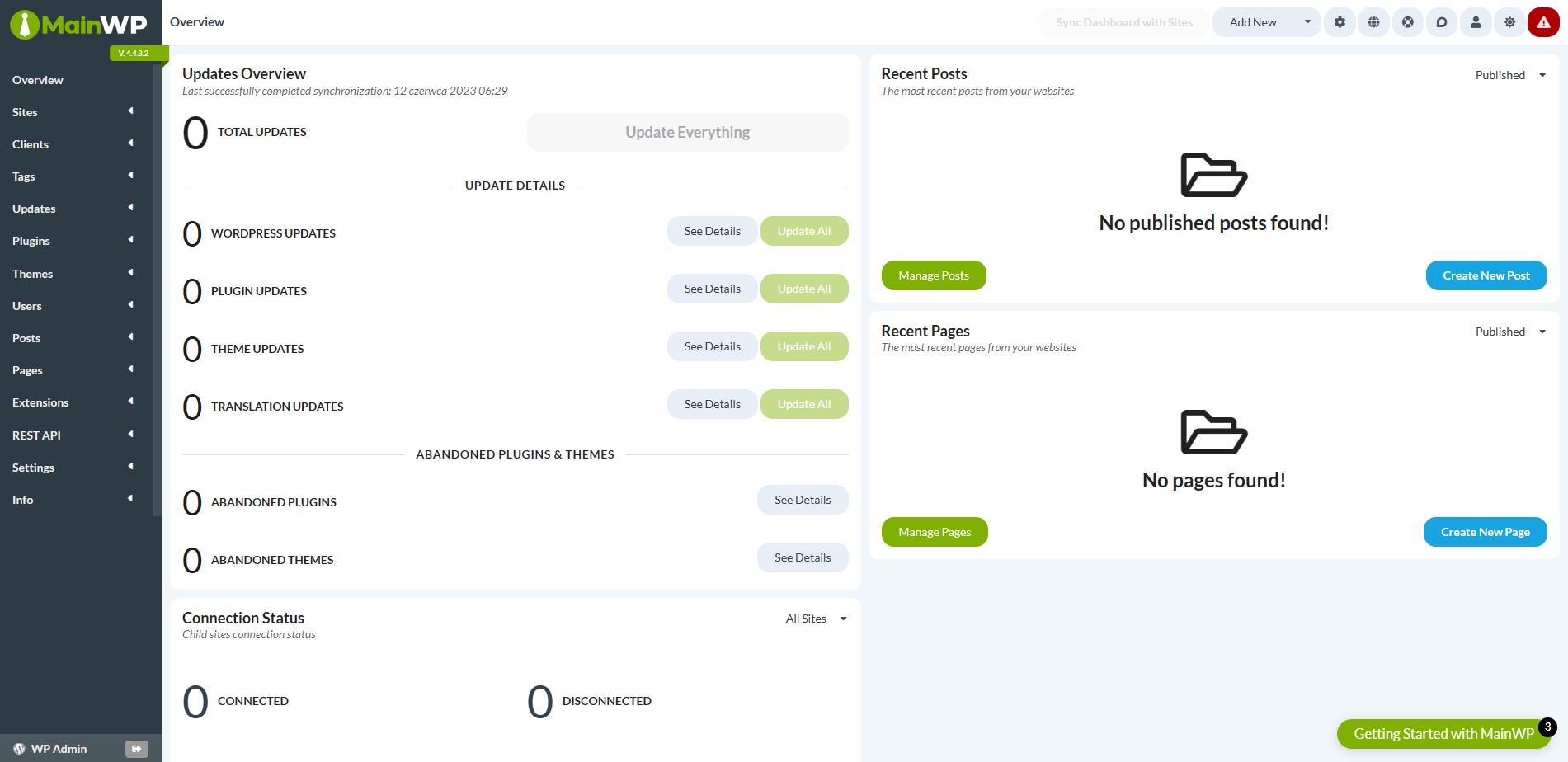Viewport: 1568px width, 762px height.
Task: Open Connection Status All Sites dropdown
Action: [816, 619]
